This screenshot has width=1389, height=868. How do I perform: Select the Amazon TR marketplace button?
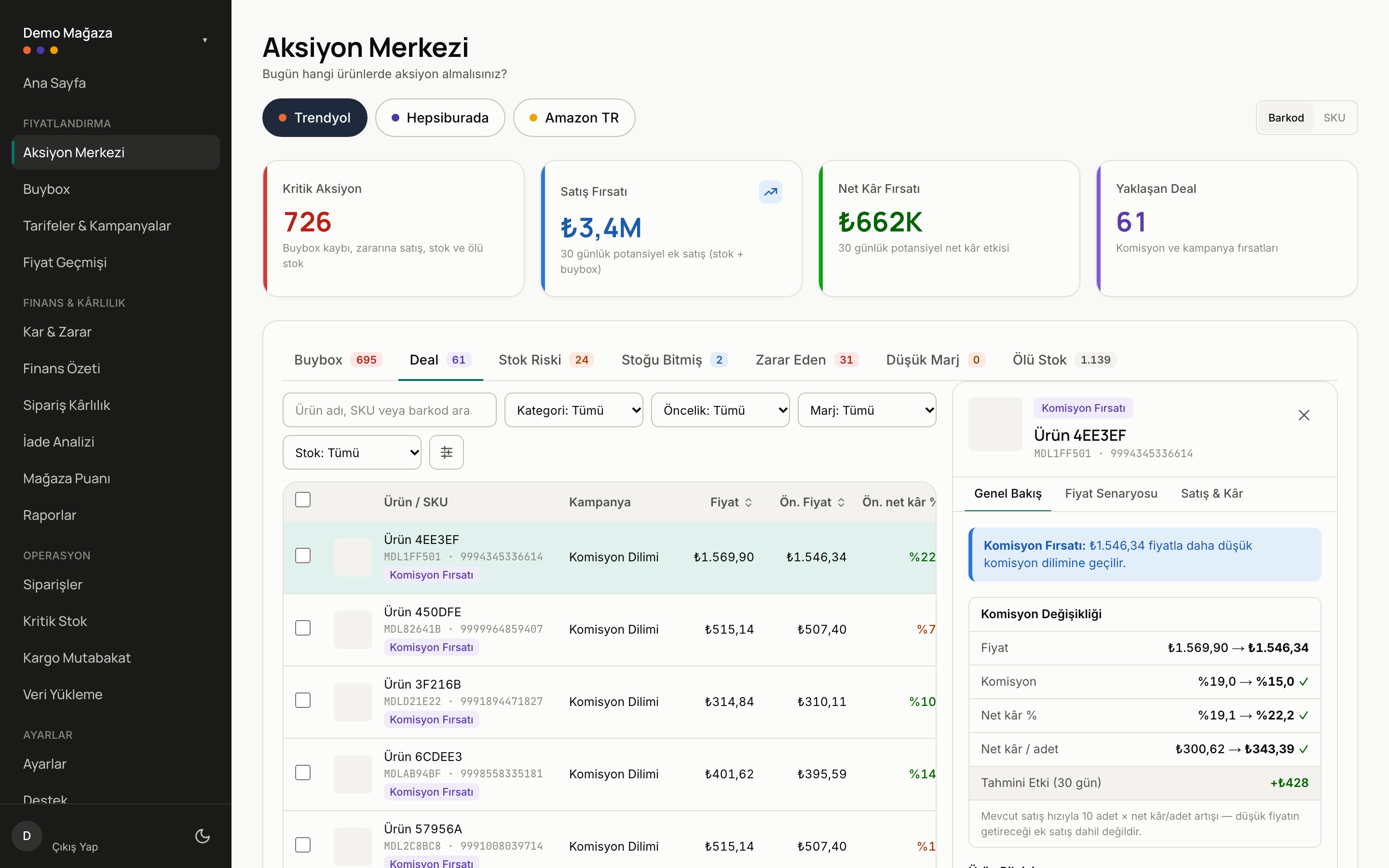[x=574, y=118]
